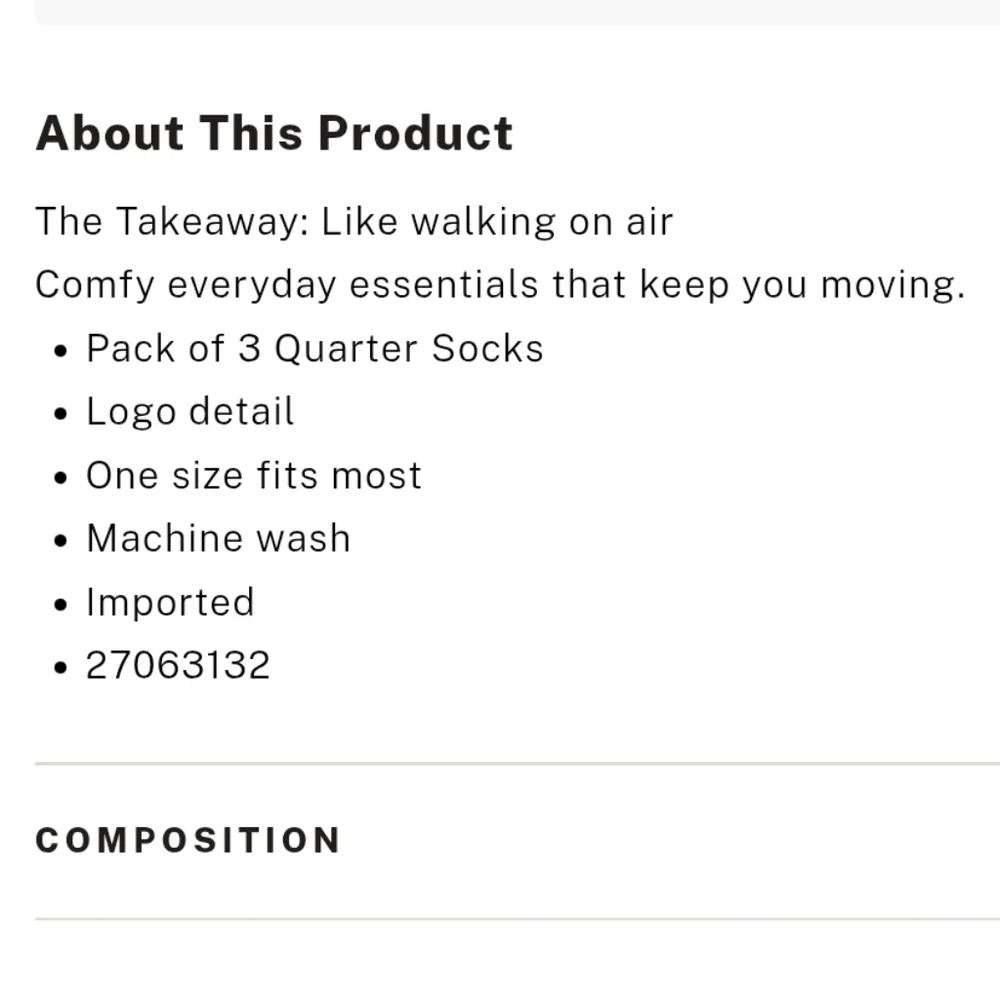Click bullet point beside One size fits most

[x=61, y=478]
